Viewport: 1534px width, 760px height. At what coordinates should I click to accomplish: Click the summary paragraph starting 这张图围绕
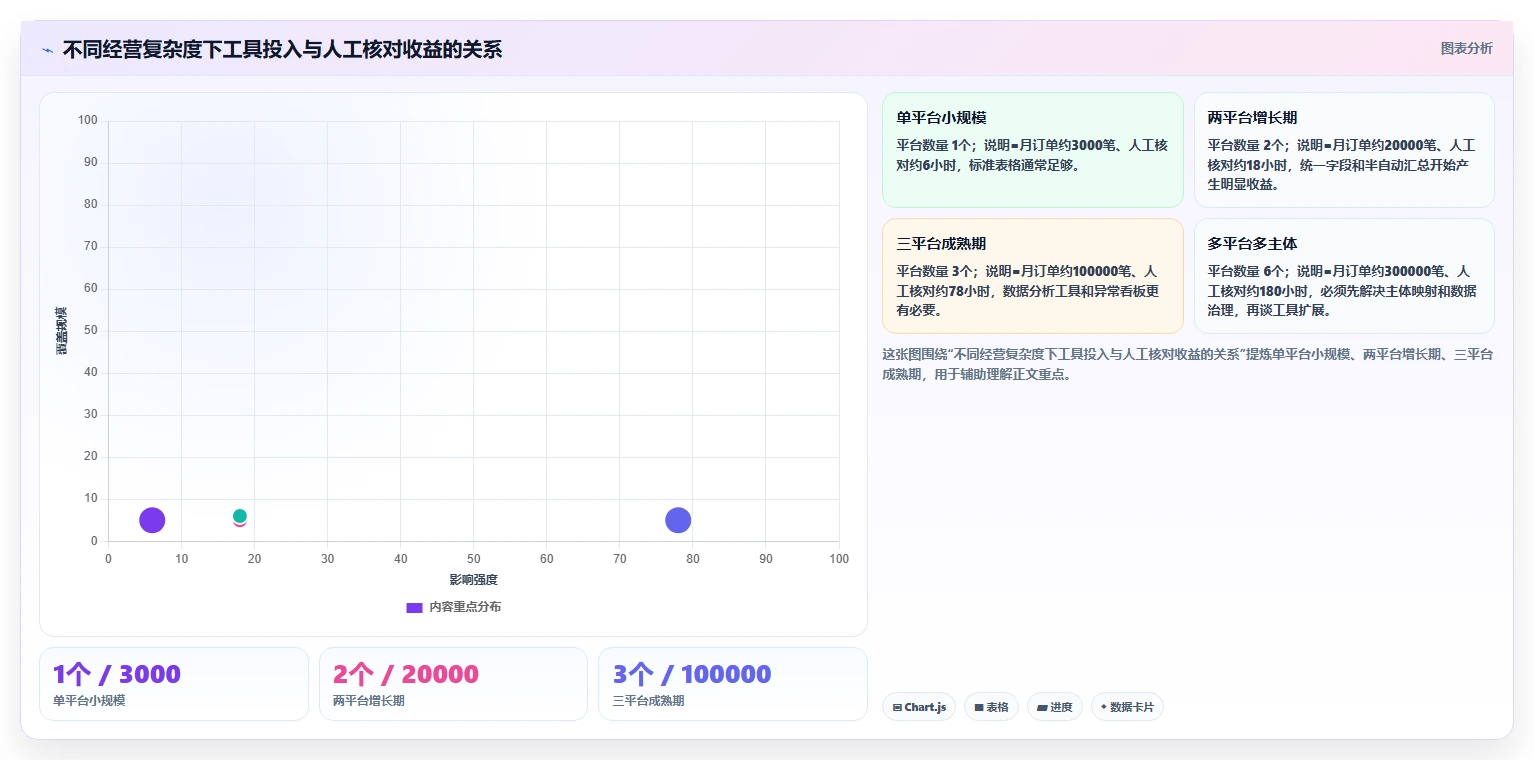point(1188,365)
